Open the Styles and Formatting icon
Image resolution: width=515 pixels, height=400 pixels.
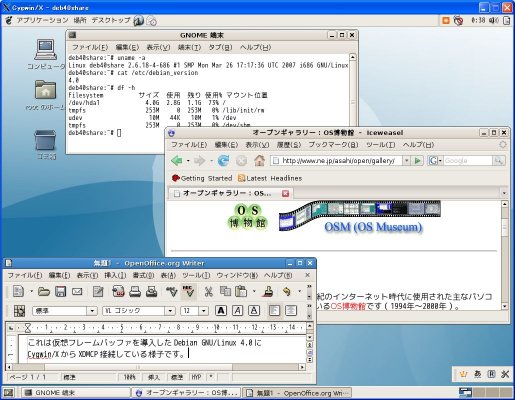[x=19, y=311]
